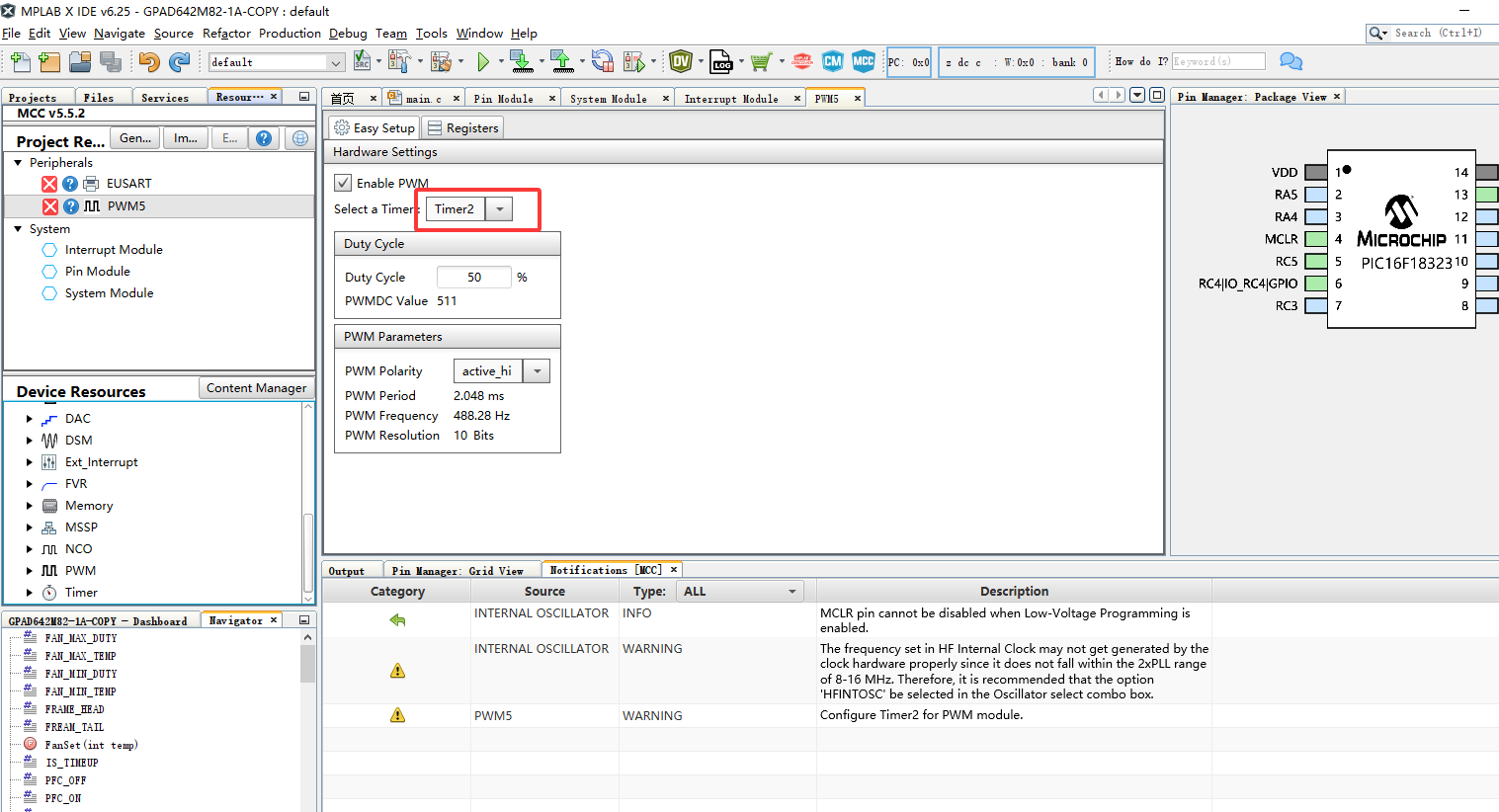Screen dimensions: 1499x812
Task: Click the E... export button
Action: point(229,138)
